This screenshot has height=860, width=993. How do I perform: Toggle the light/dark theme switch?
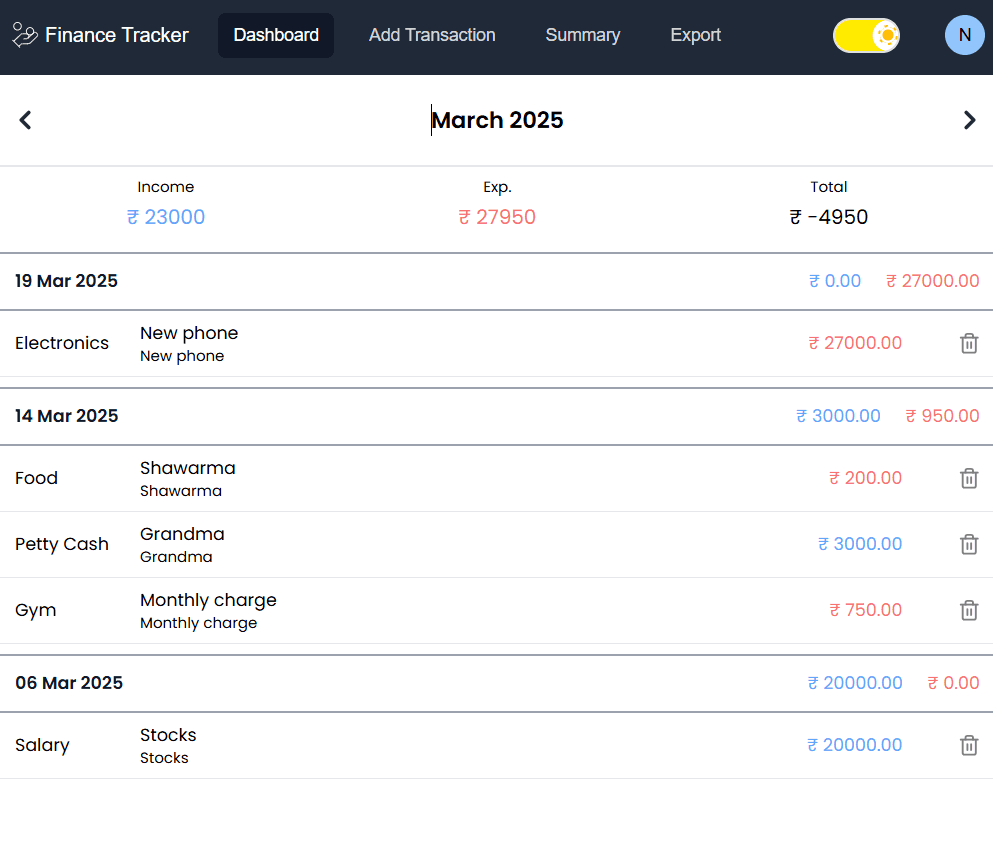(x=866, y=35)
